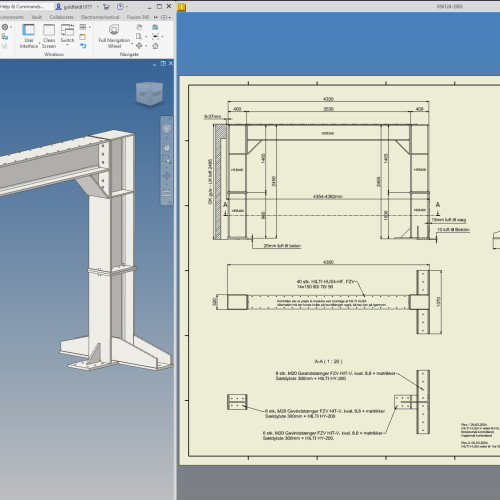Open the Vault ribbon tab
The image size is (500, 500).
[x=37, y=17]
